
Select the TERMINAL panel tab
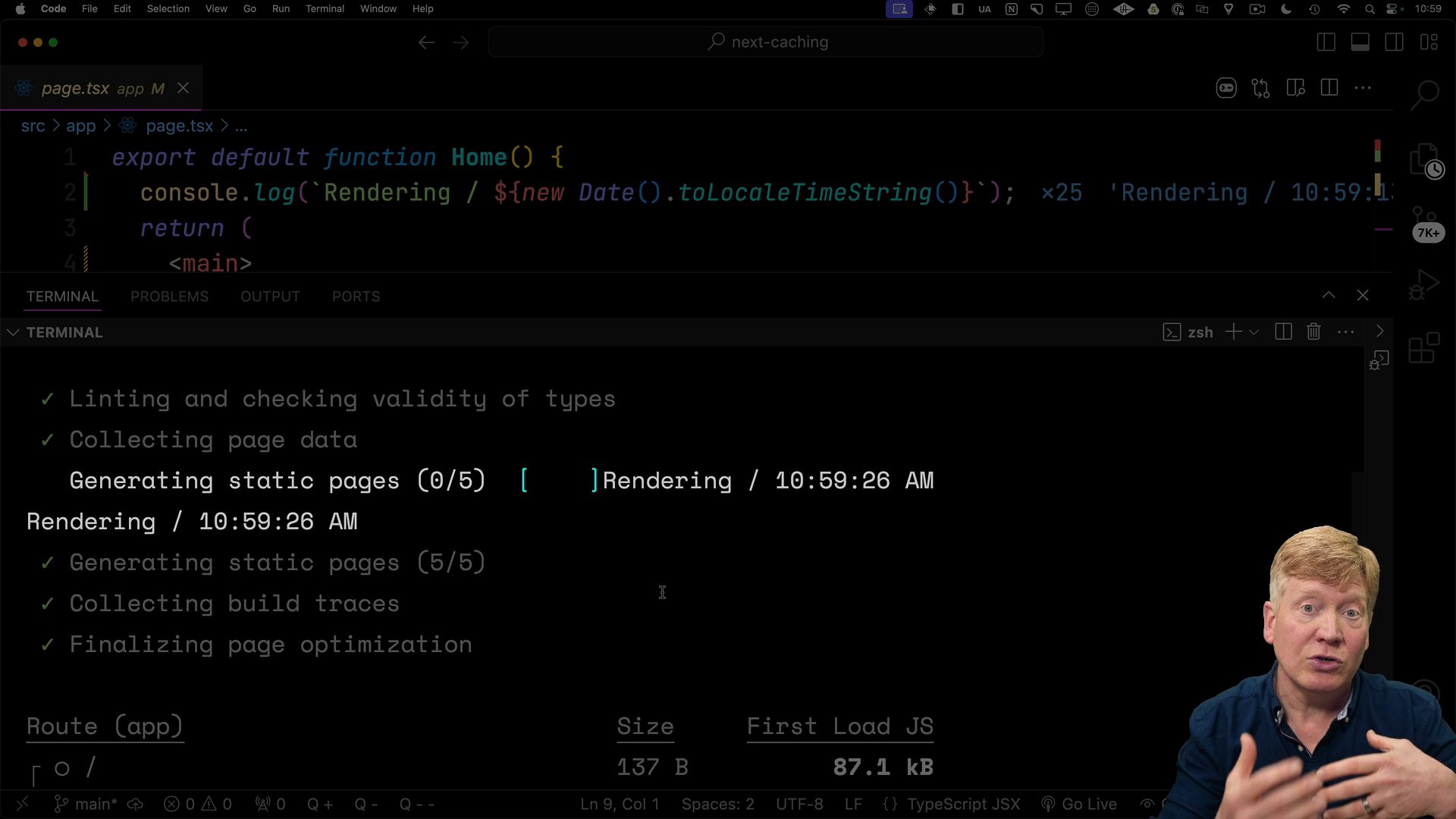(62, 297)
